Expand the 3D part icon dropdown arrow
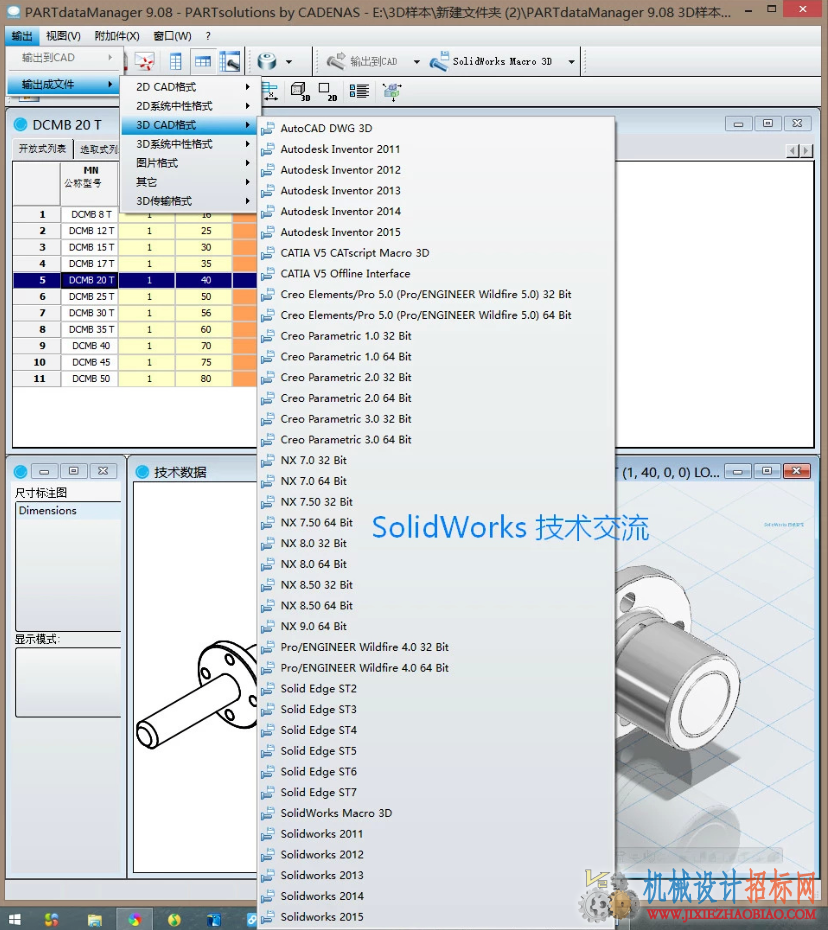The height and width of the screenshot is (930, 828). [x=289, y=62]
